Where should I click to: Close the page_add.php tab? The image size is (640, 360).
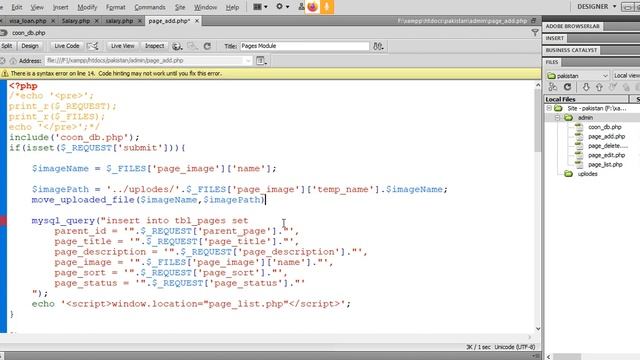pyautogui.click(x=197, y=20)
